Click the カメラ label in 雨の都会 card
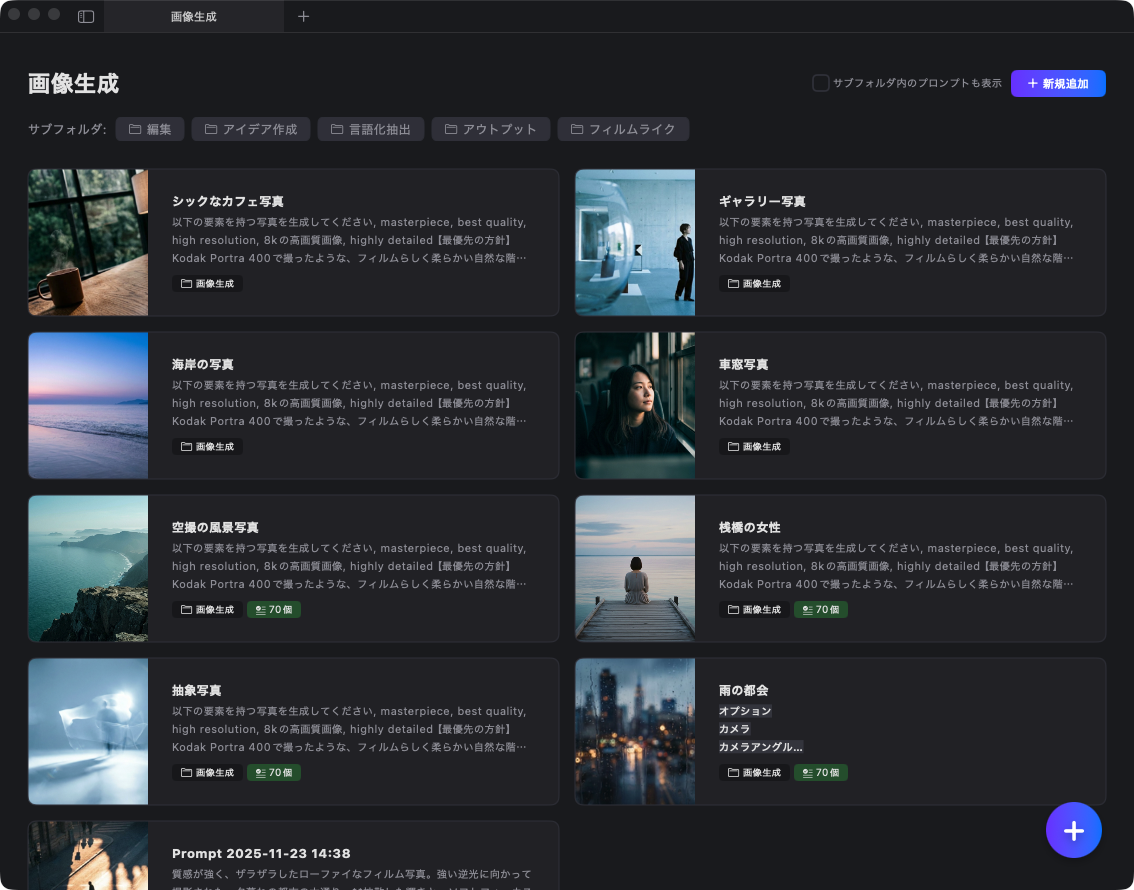The width and height of the screenshot is (1134, 890). pos(735,729)
